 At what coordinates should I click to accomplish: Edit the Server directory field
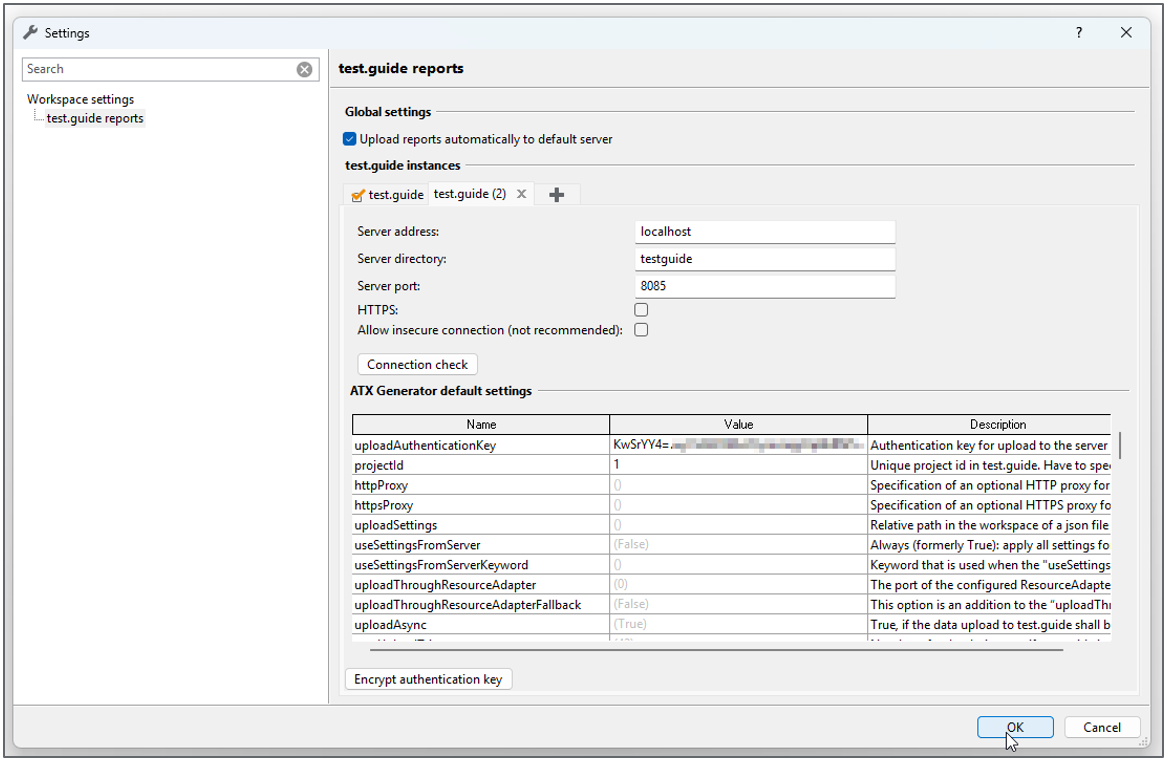coord(765,259)
